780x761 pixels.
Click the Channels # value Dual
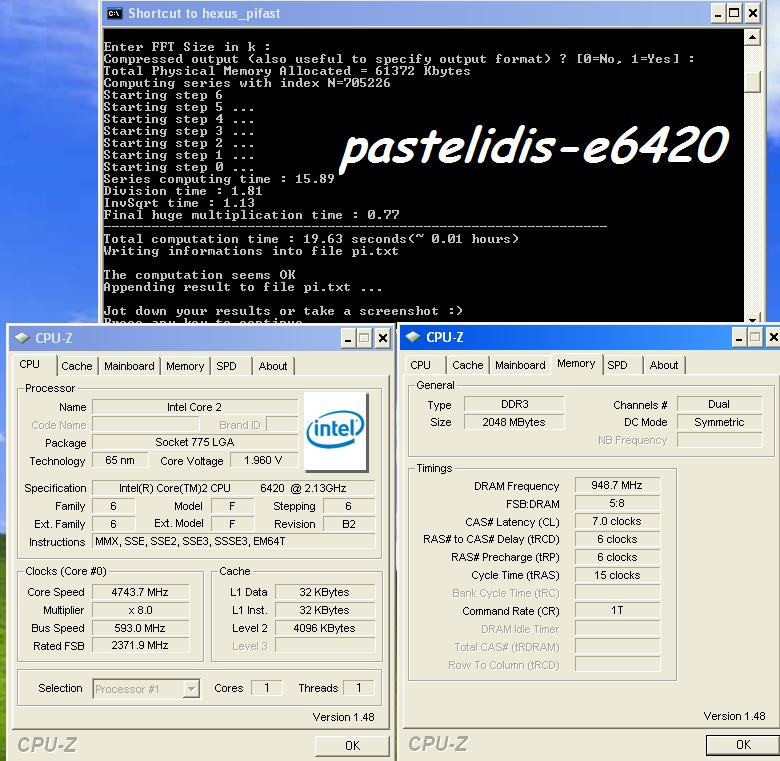pyautogui.click(x=719, y=404)
